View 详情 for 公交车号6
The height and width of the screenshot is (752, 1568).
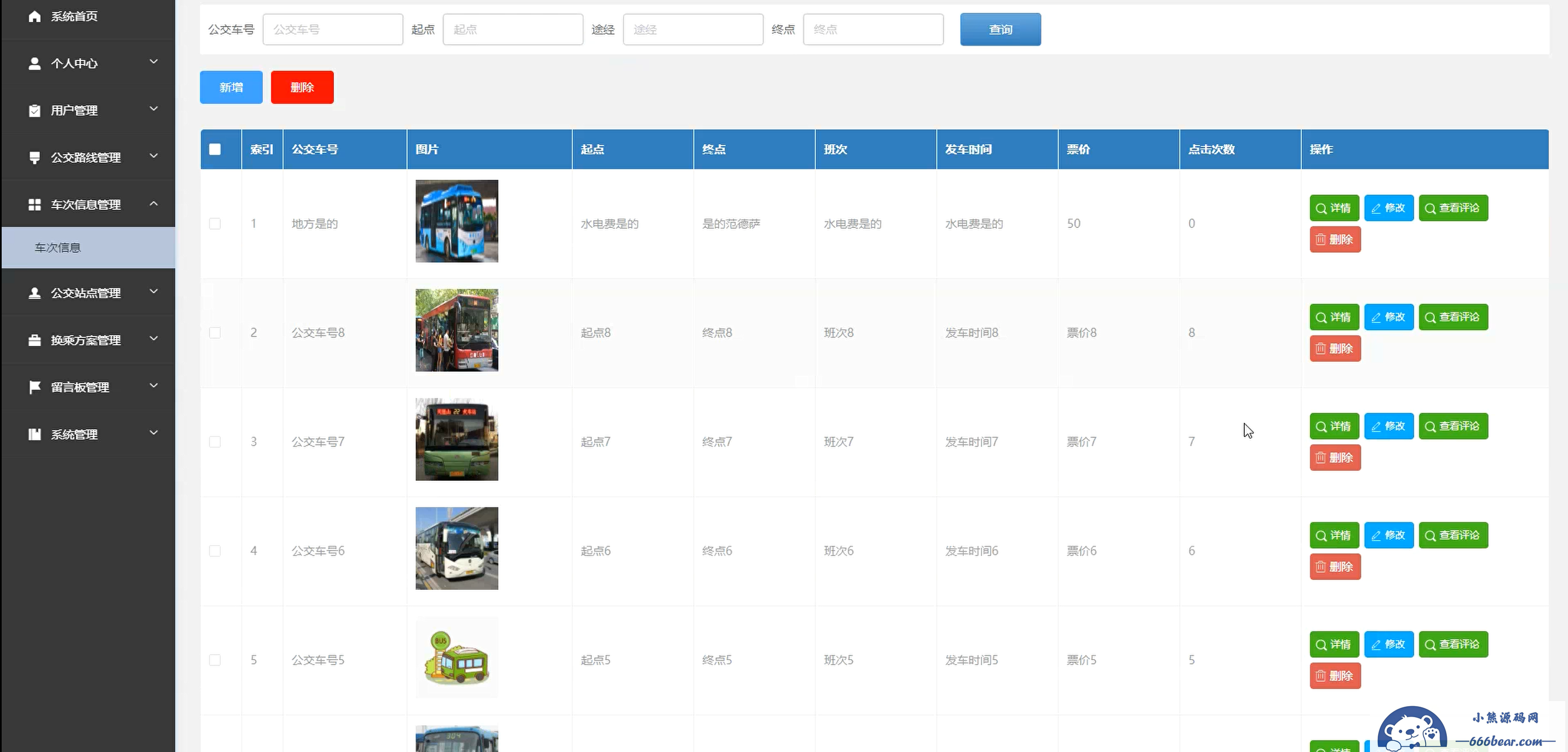coord(1335,535)
